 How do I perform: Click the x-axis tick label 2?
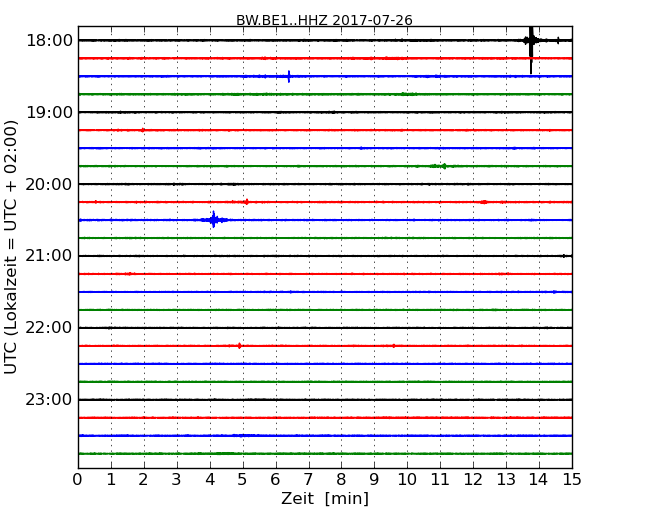143,479
